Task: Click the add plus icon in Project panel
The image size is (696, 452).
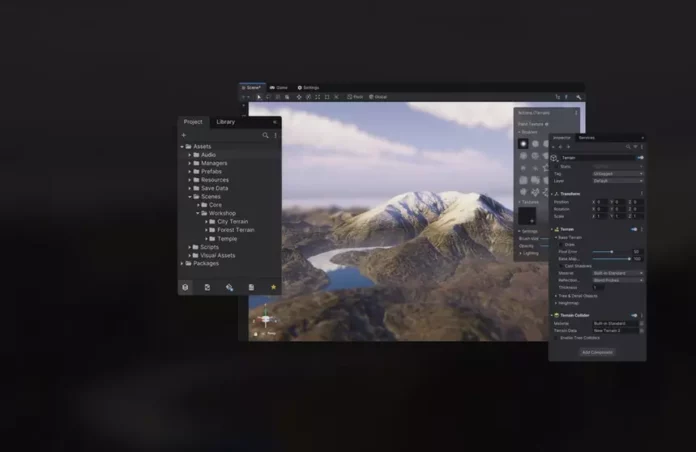Action: pos(184,135)
